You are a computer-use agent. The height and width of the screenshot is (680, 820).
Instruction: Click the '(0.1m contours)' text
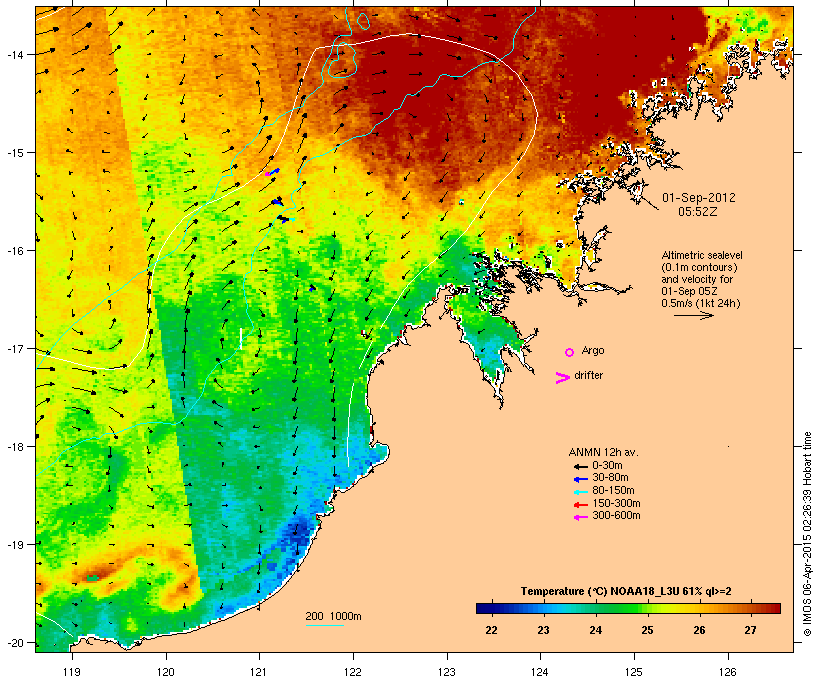(x=699, y=267)
